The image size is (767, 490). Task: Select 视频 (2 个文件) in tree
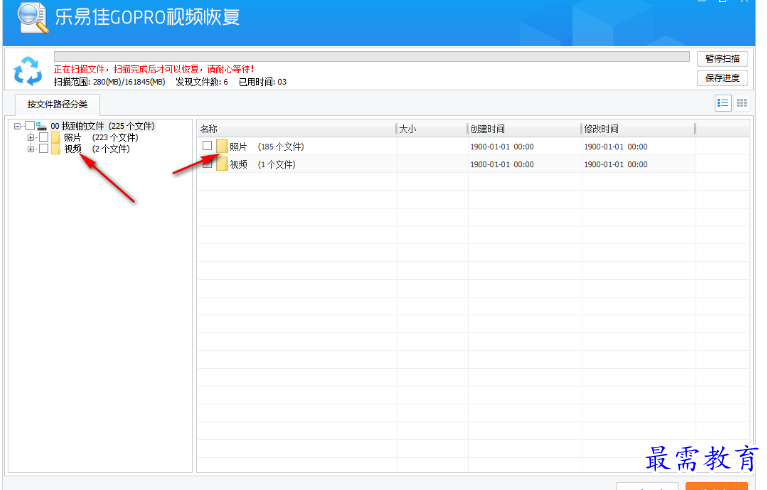[x=97, y=149]
